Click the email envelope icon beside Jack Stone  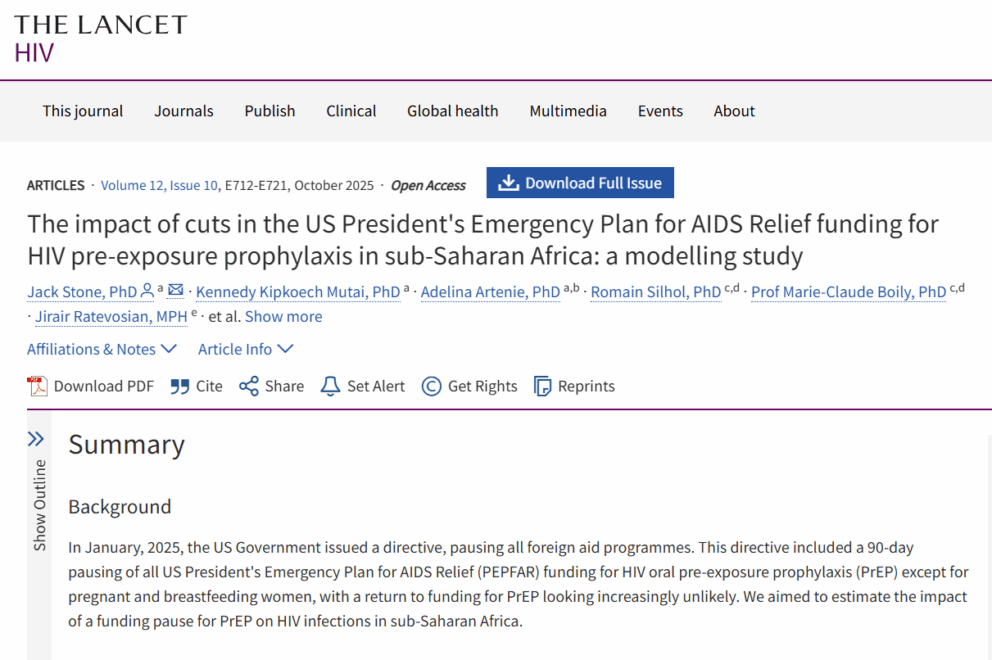click(175, 291)
